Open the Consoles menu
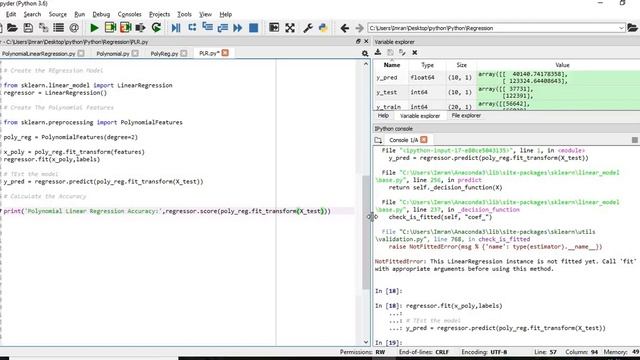Screen dimensions: 640x360 click(x=129, y=14)
